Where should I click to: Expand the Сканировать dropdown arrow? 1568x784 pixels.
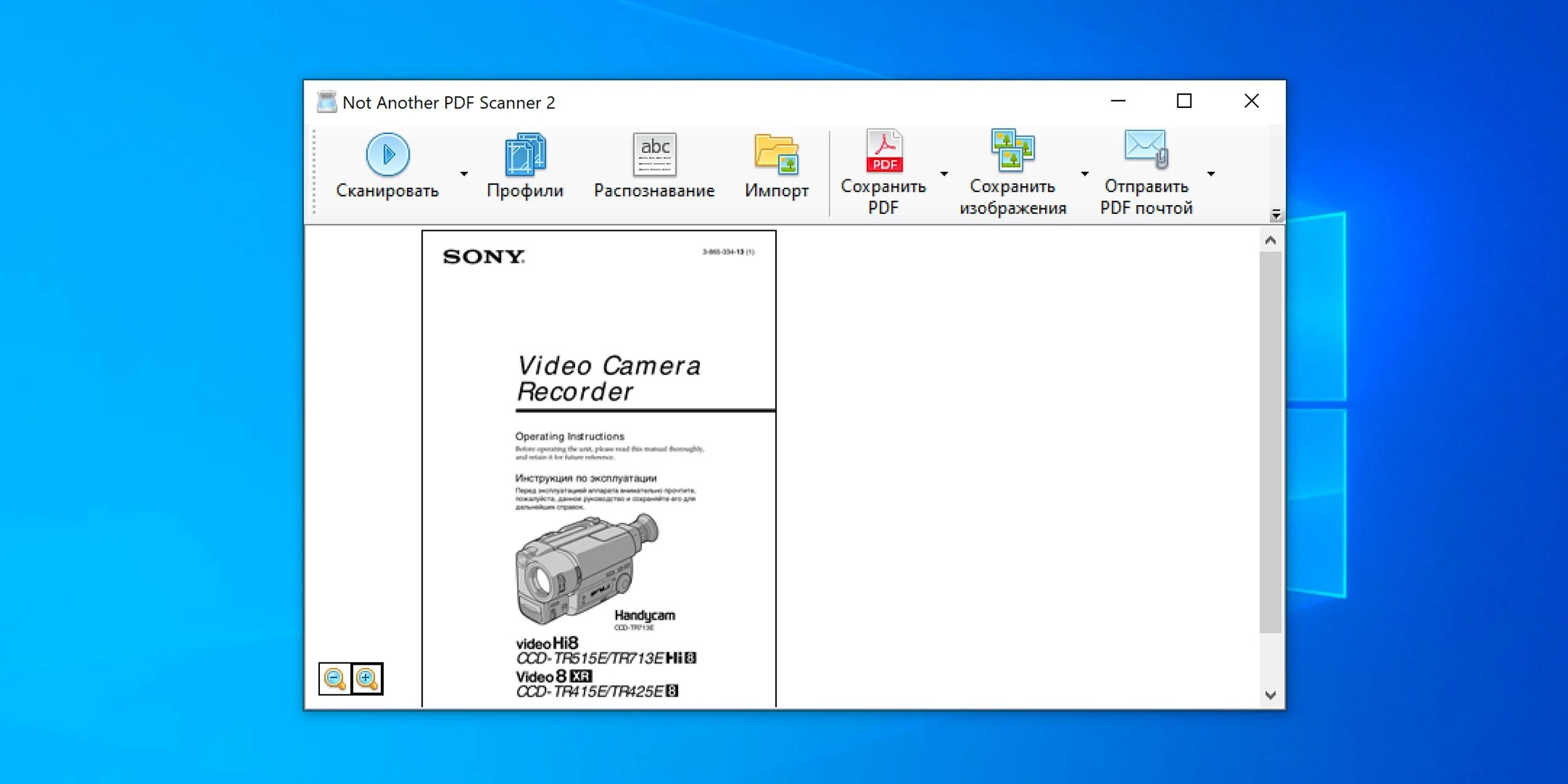pos(464,174)
